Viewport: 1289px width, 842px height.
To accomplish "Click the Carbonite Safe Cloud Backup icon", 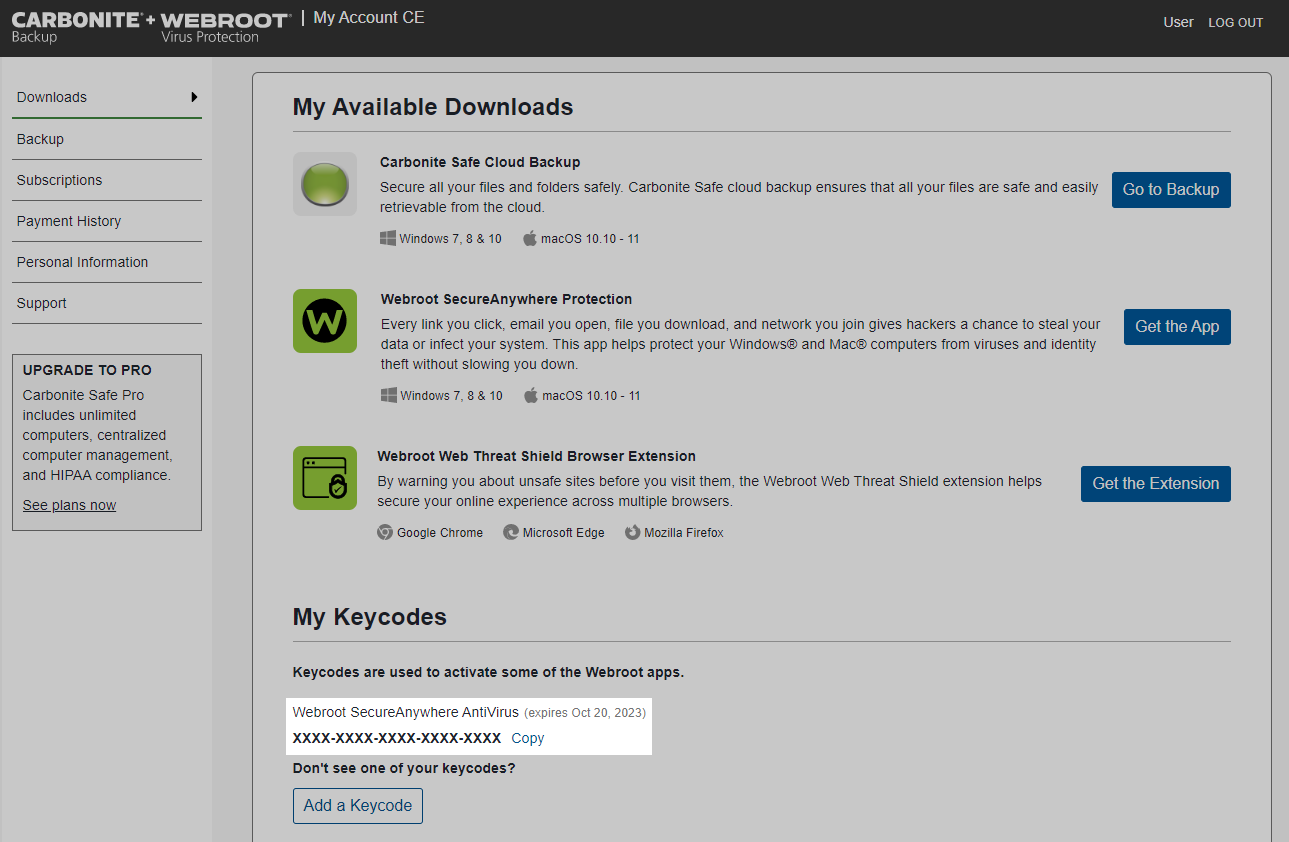I will pyautogui.click(x=324, y=184).
